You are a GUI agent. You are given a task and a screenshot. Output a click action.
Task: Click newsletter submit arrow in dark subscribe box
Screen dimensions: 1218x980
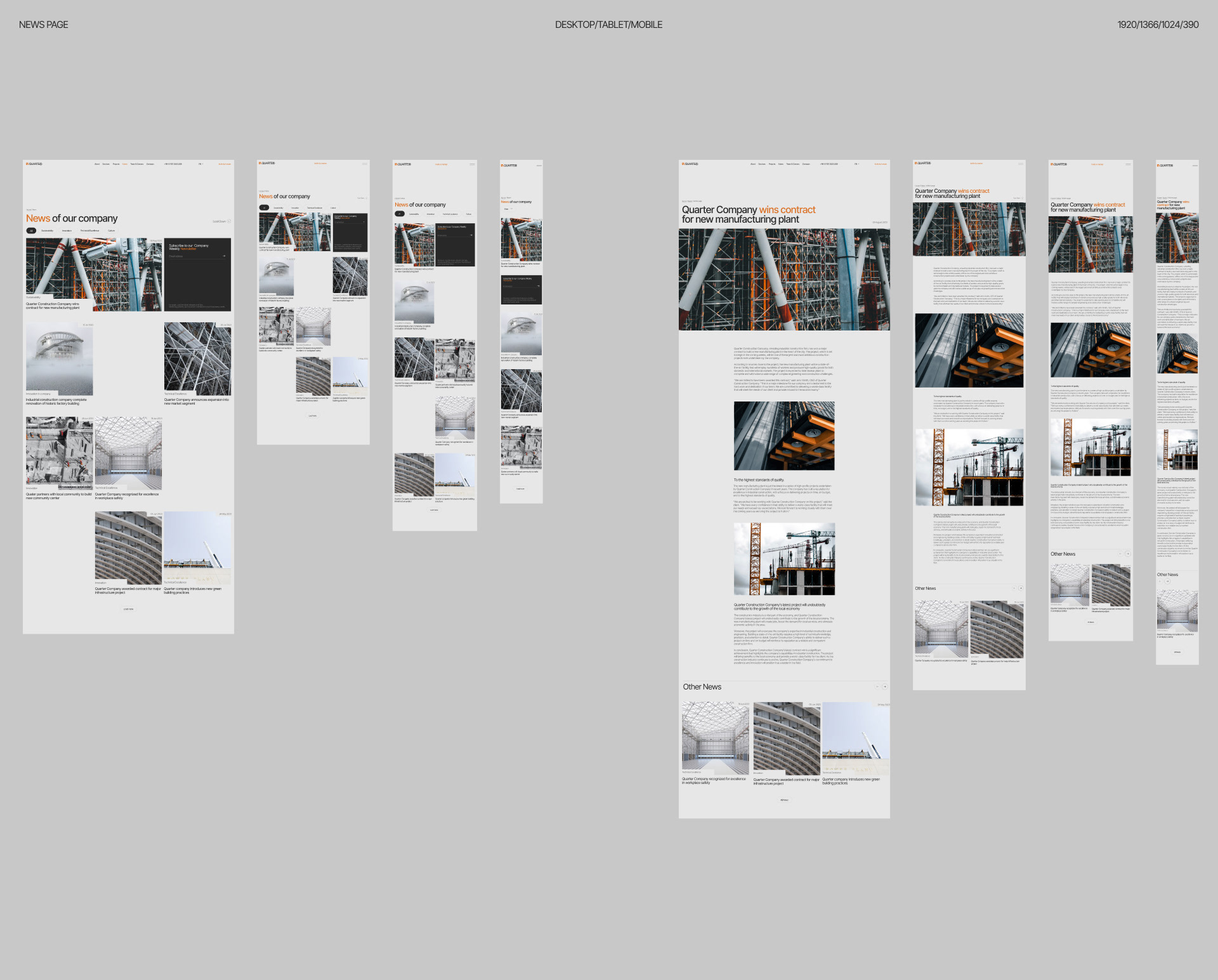point(224,256)
